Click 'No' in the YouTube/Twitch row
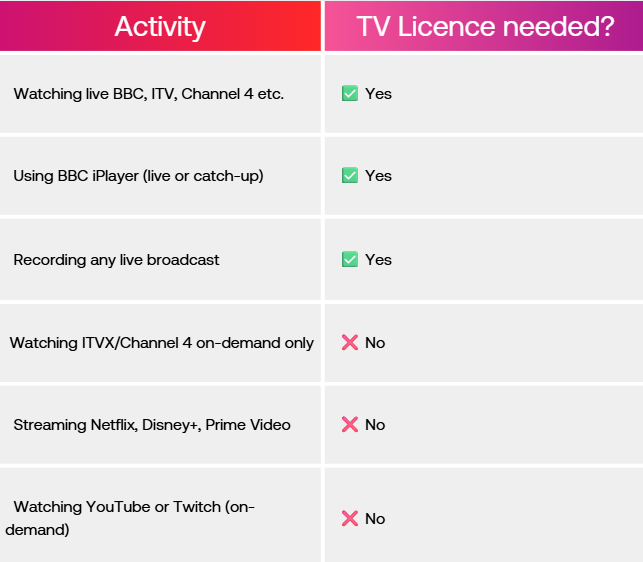The height and width of the screenshot is (562, 643). (x=375, y=518)
